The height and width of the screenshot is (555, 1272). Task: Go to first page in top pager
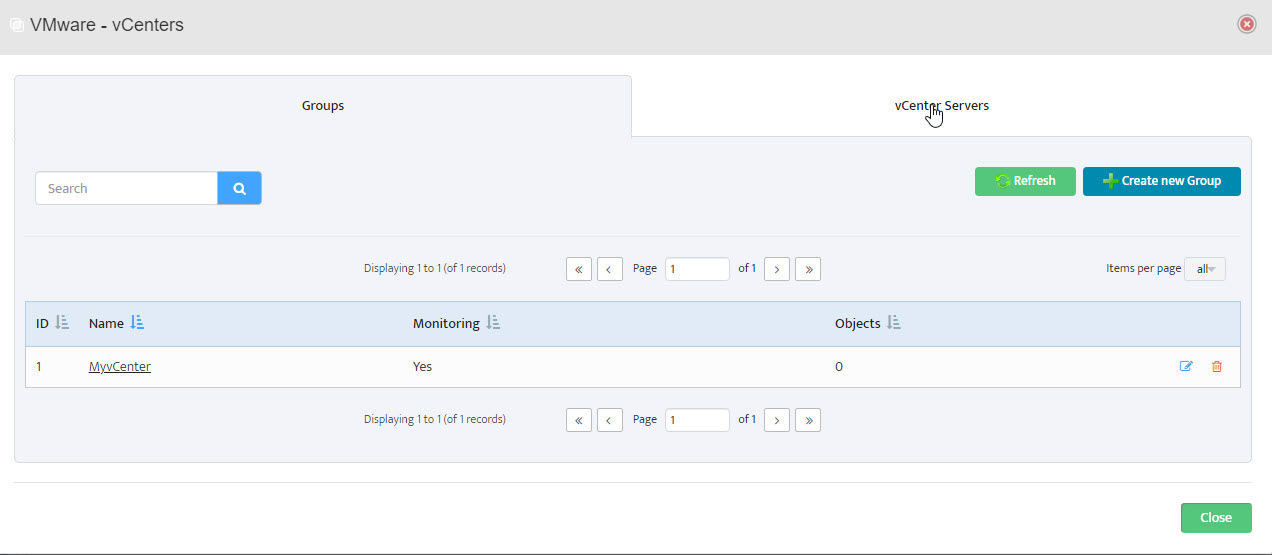coord(579,269)
